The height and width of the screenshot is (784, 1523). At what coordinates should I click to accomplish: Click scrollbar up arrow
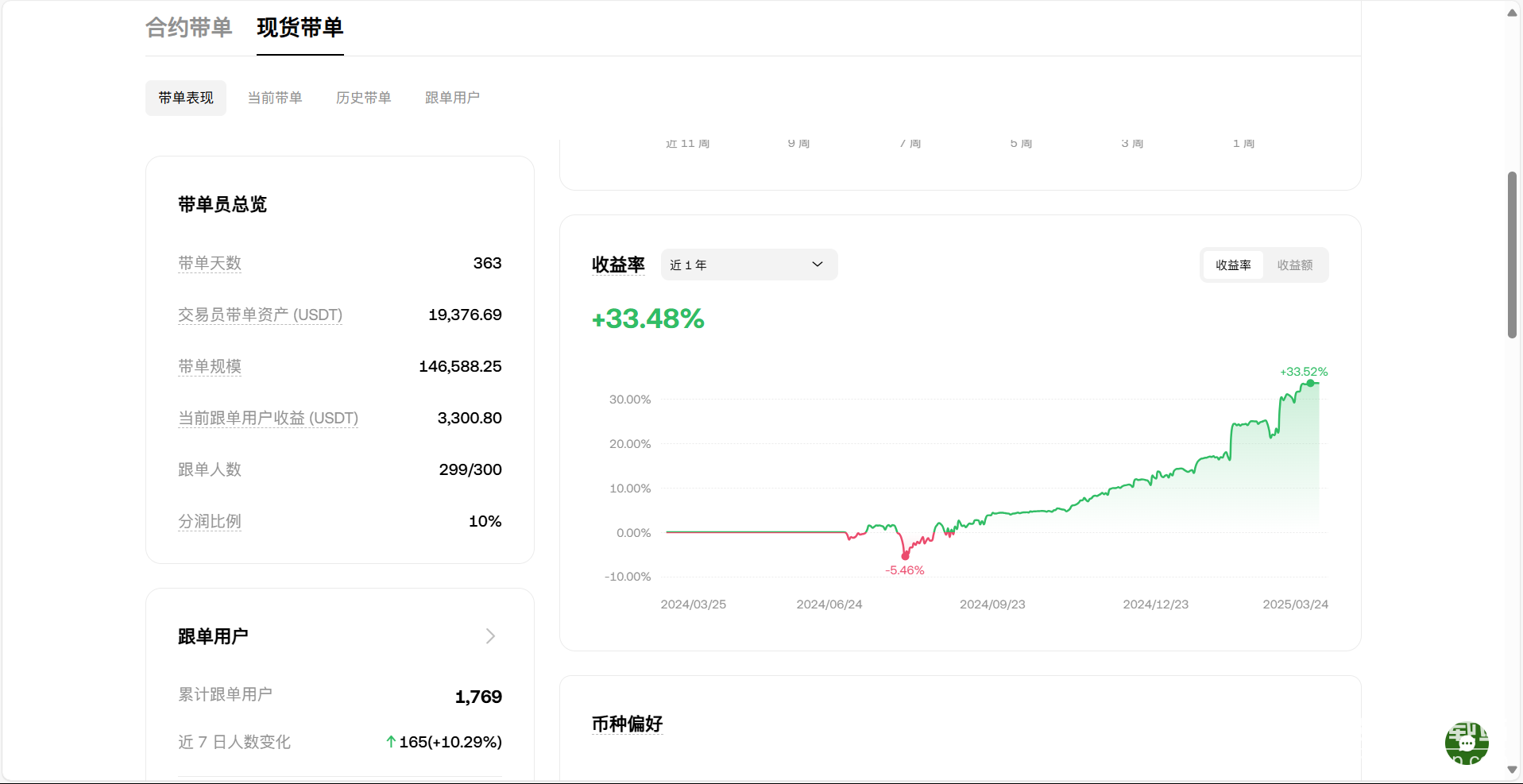click(1512, 13)
